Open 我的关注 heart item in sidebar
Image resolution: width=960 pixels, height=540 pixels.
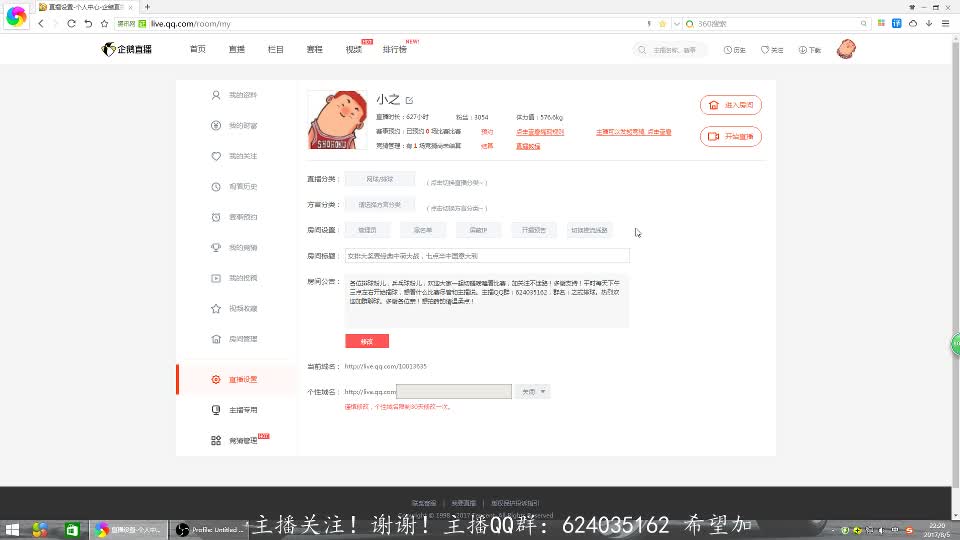(x=241, y=157)
